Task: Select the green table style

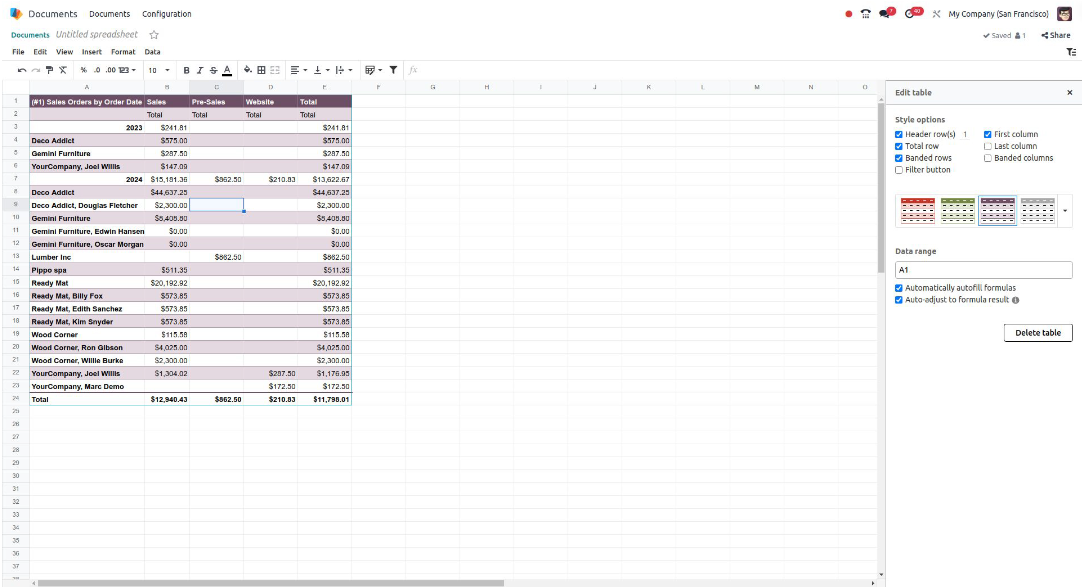Action: coord(957,211)
